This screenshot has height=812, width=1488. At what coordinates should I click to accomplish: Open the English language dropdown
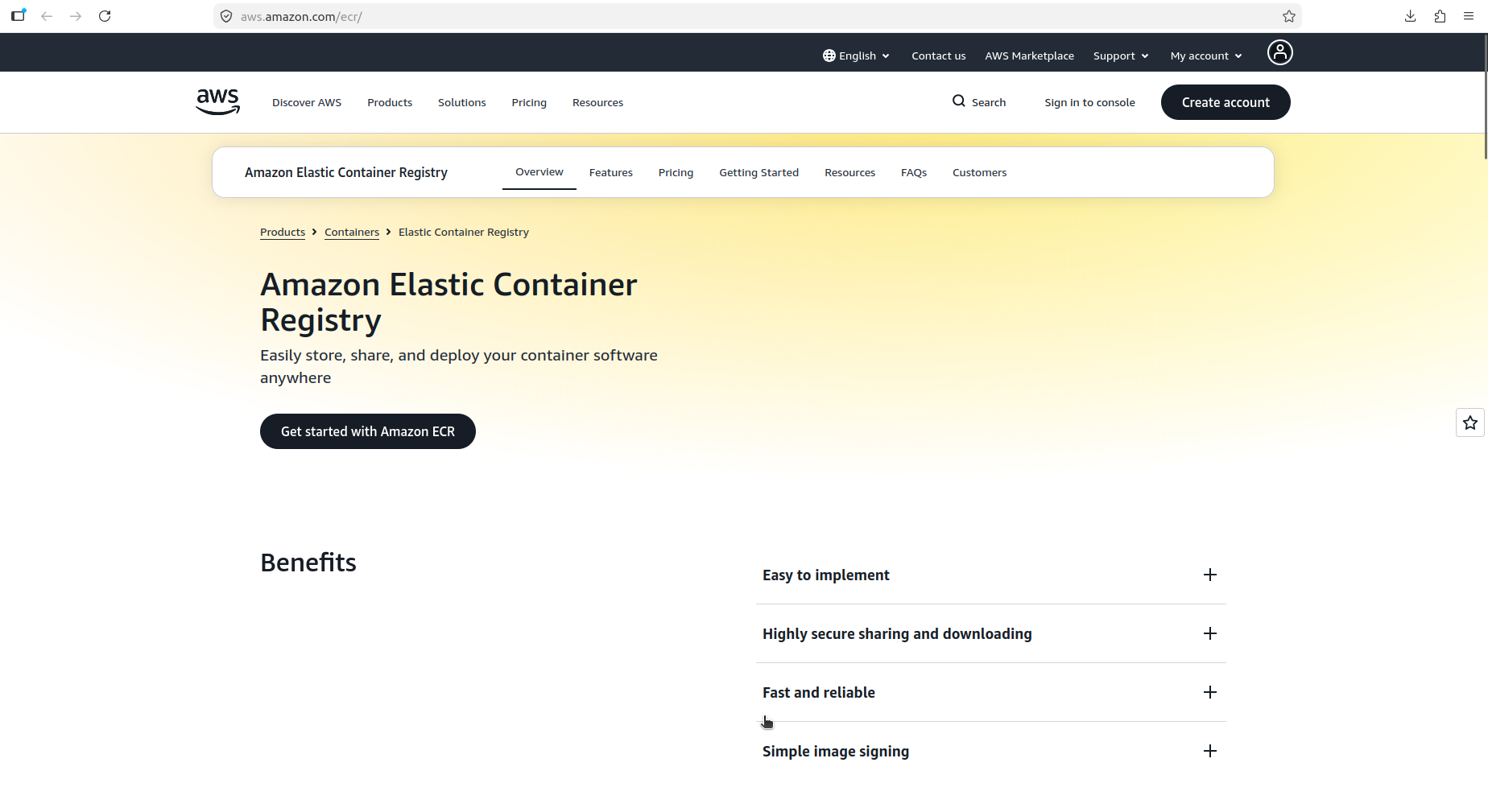coord(857,56)
